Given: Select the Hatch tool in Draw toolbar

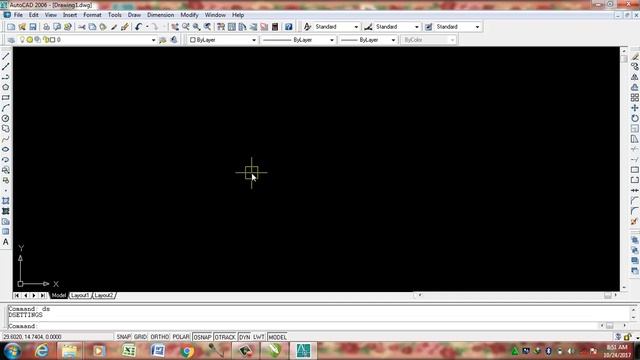Looking at the screenshot, I should tap(6, 201).
